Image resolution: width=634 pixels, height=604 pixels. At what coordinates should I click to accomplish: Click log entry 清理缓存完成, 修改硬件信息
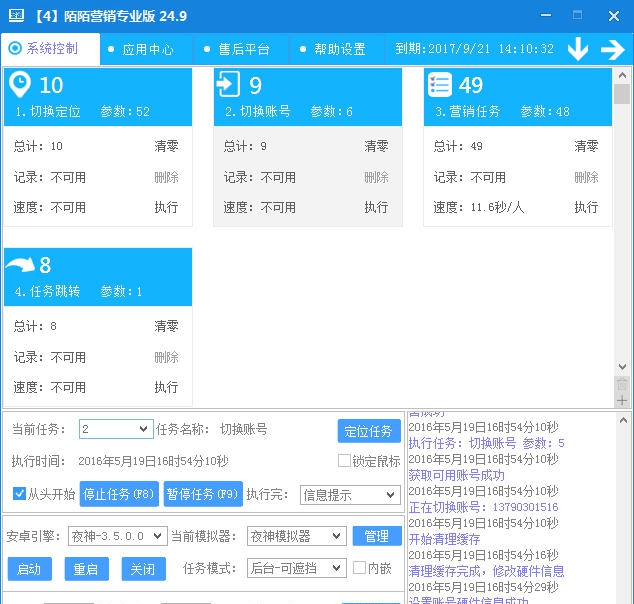[x=486, y=571]
